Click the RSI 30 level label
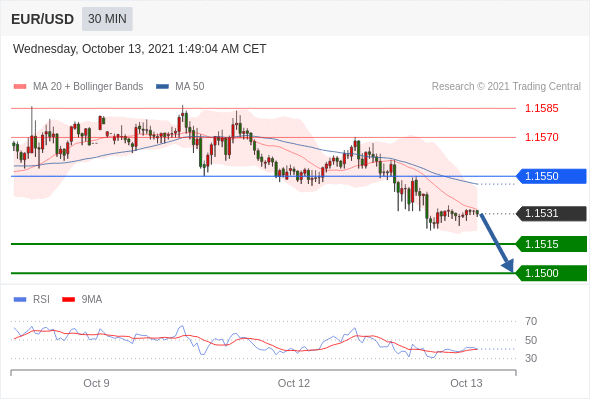 tap(531, 358)
